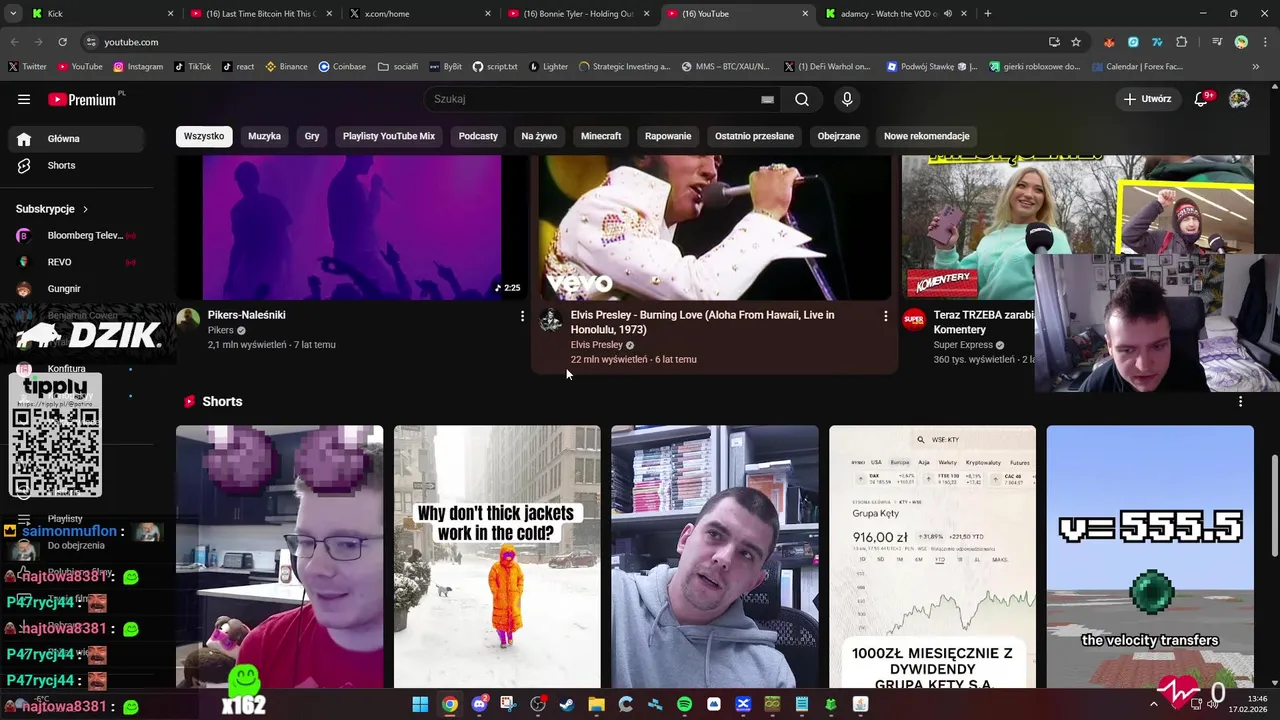
Task: Select the Gry filter chip
Action: [x=312, y=136]
